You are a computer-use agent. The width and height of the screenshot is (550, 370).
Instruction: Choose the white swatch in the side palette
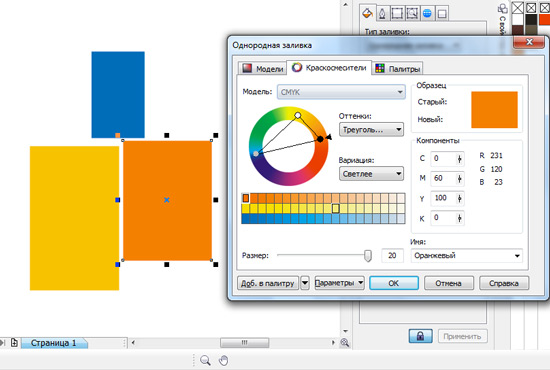tap(517, 19)
